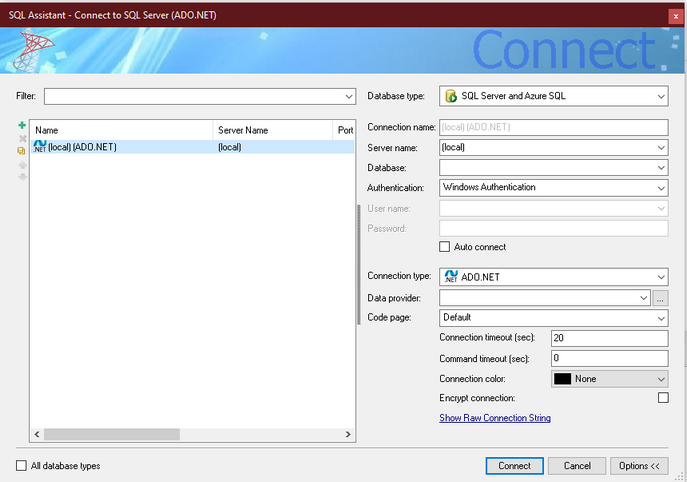
Task: Enable the Encrypt connection checkbox
Action: [x=663, y=397]
